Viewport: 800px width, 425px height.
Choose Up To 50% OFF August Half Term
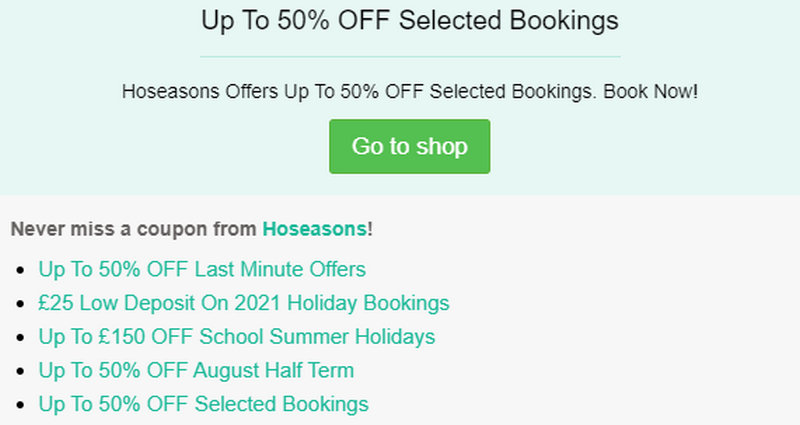(x=196, y=371)
